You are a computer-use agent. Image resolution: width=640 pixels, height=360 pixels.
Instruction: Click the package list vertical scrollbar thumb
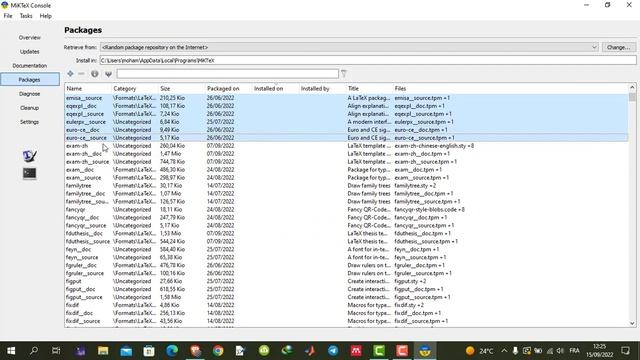tap(632, 97)
